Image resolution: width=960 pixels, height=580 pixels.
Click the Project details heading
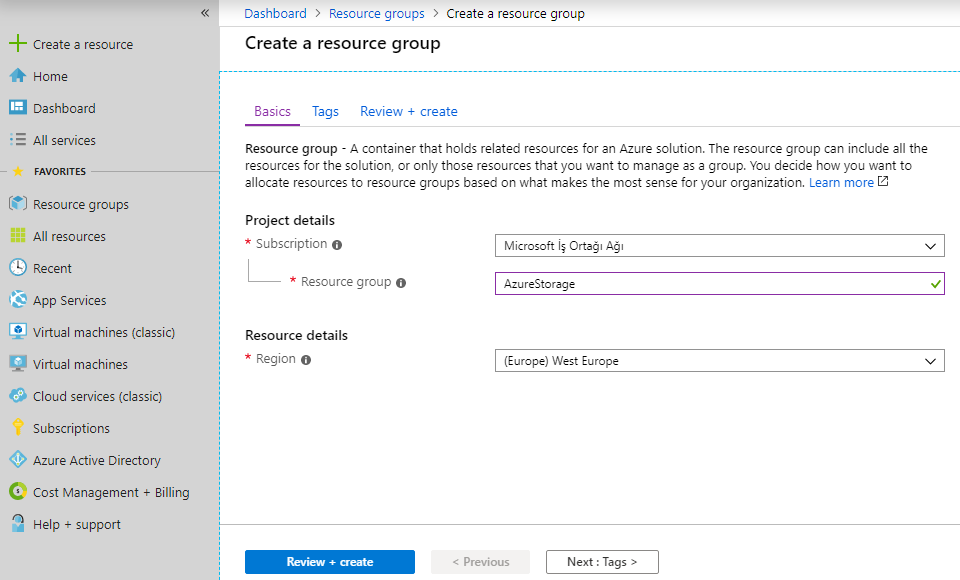[290, 220]
